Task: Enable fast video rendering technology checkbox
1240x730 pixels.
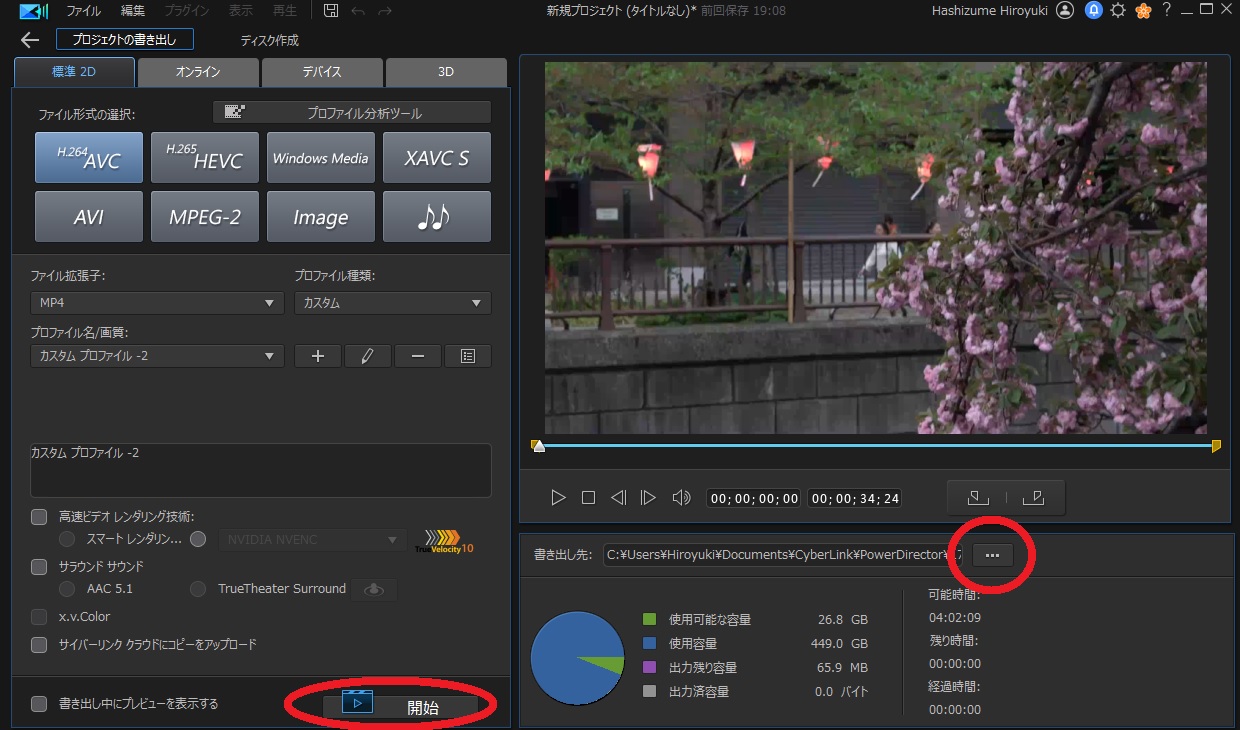Action: coord(39,517)
